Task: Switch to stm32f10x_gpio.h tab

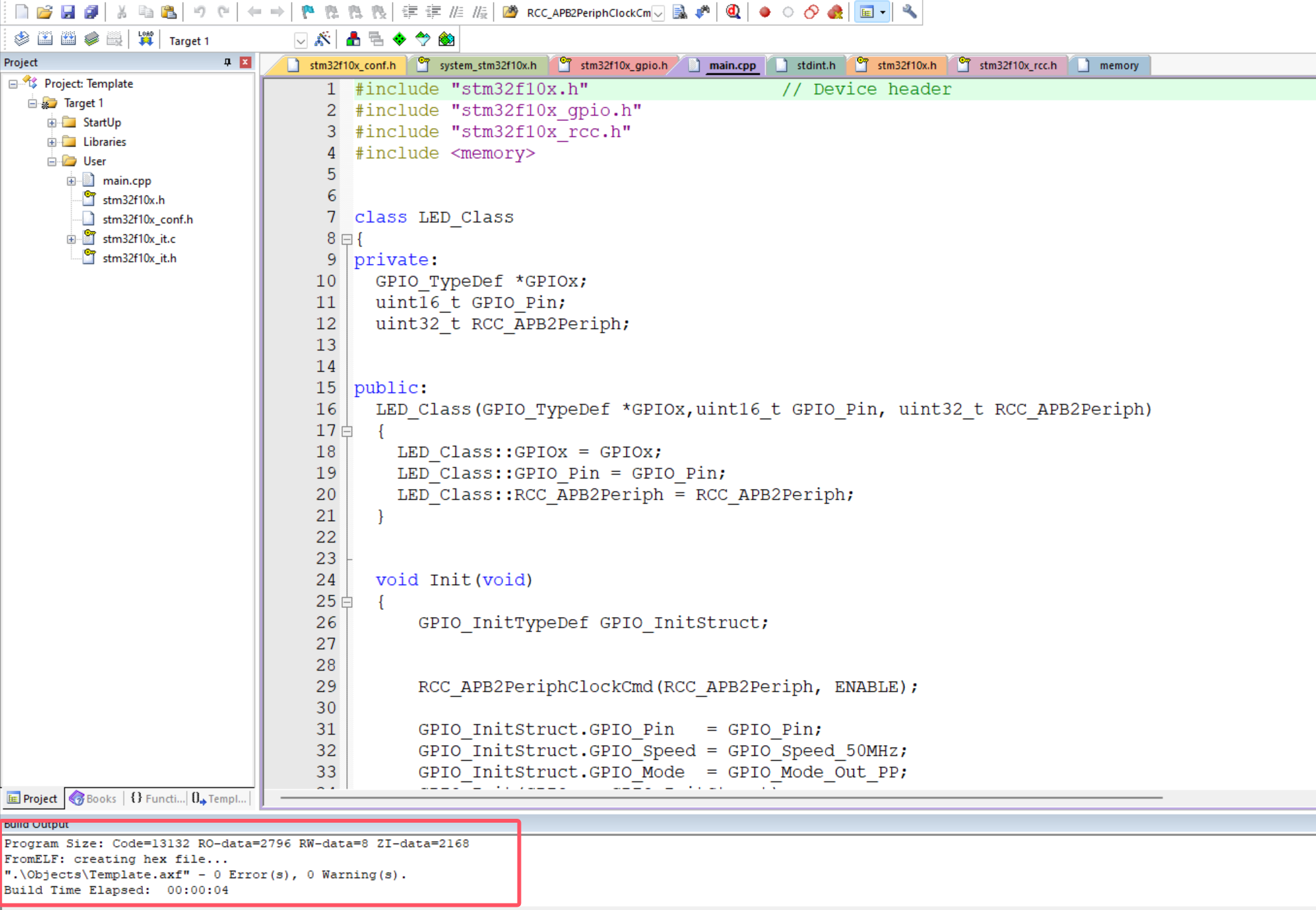Action: [x=622, y=65]
